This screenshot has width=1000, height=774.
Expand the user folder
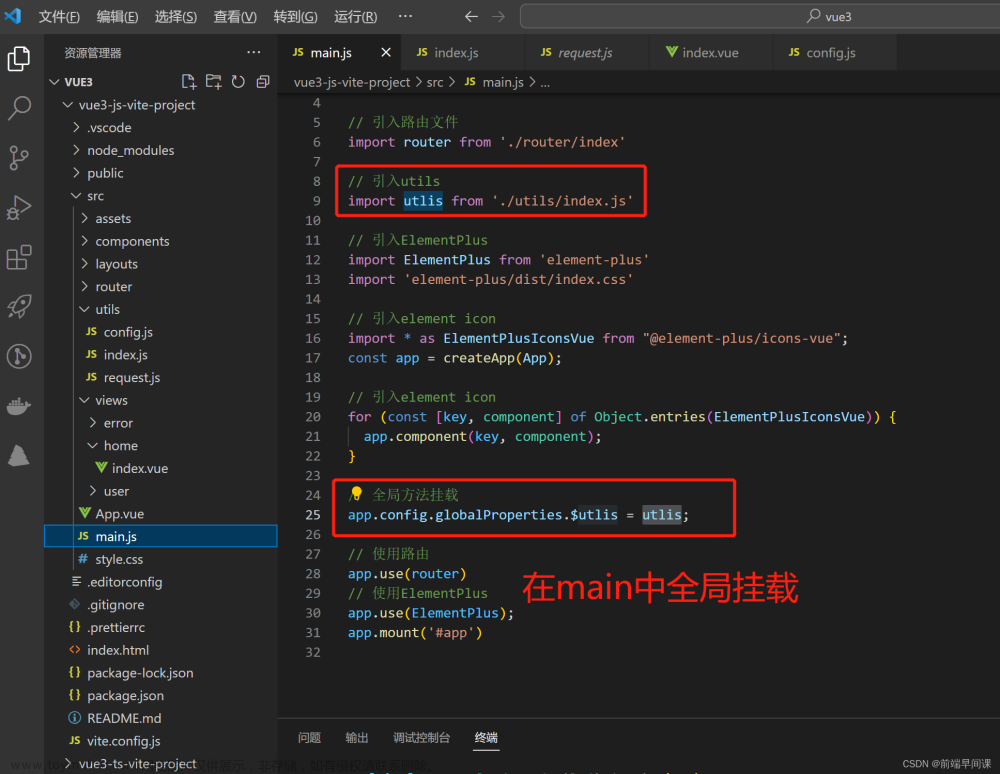(x=161, y=491)
